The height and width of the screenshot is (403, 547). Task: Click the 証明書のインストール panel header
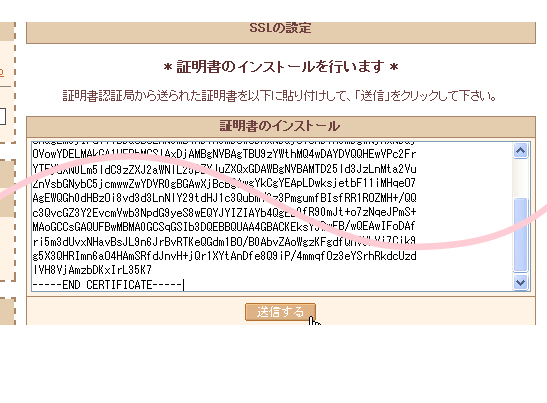click(x=281, y=126)
